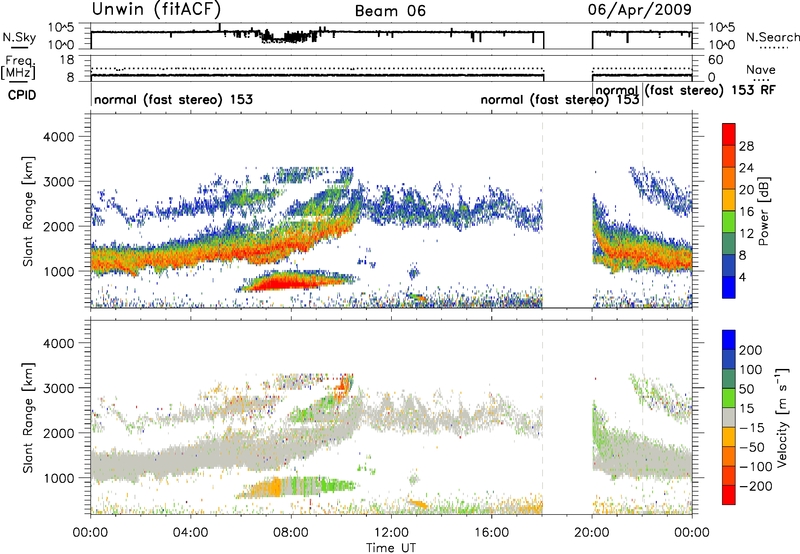Select the 'N.Sky' axis label
The height and width of the screenshot is (554, 800).
click(19, 37)
